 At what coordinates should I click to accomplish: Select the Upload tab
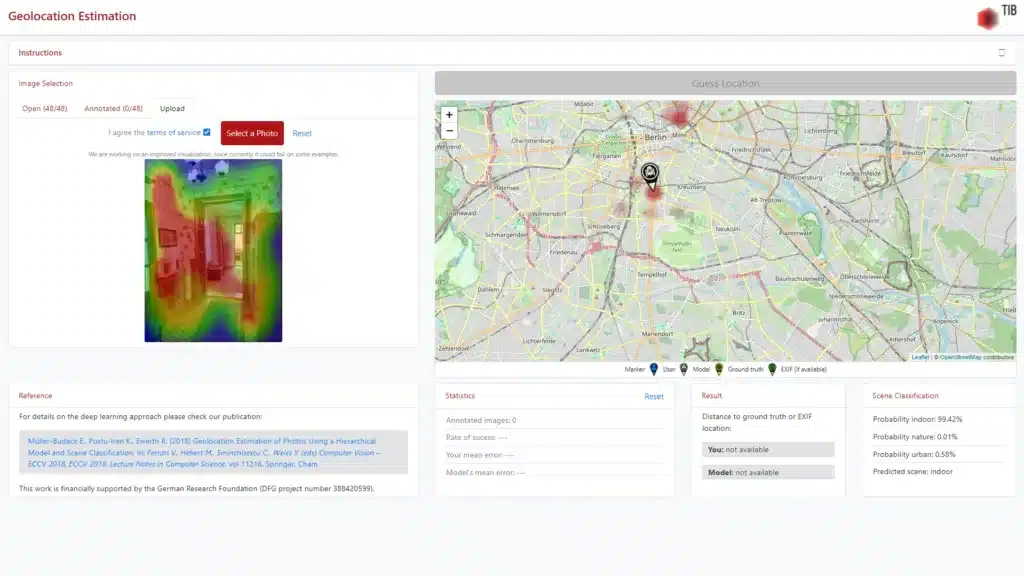[172, 108]
